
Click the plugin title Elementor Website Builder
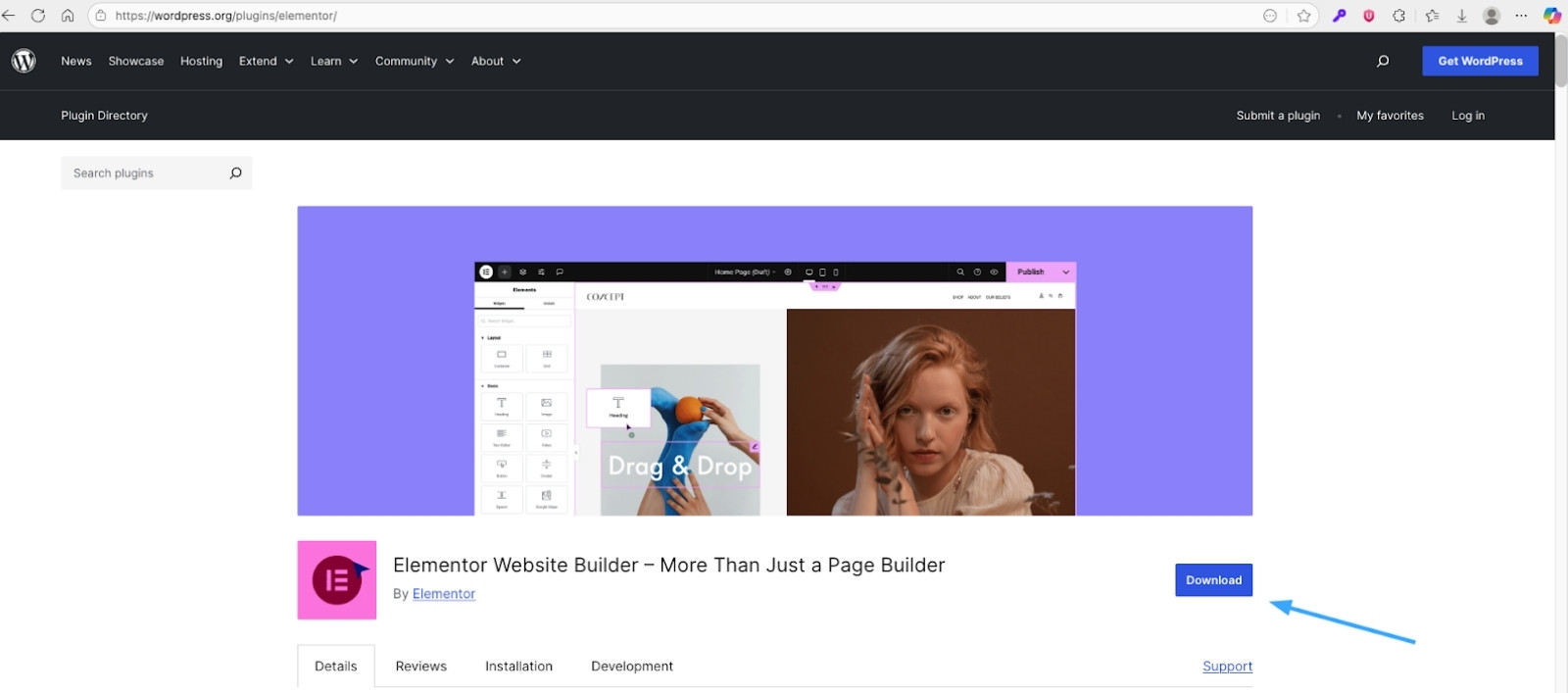point(669,566)
